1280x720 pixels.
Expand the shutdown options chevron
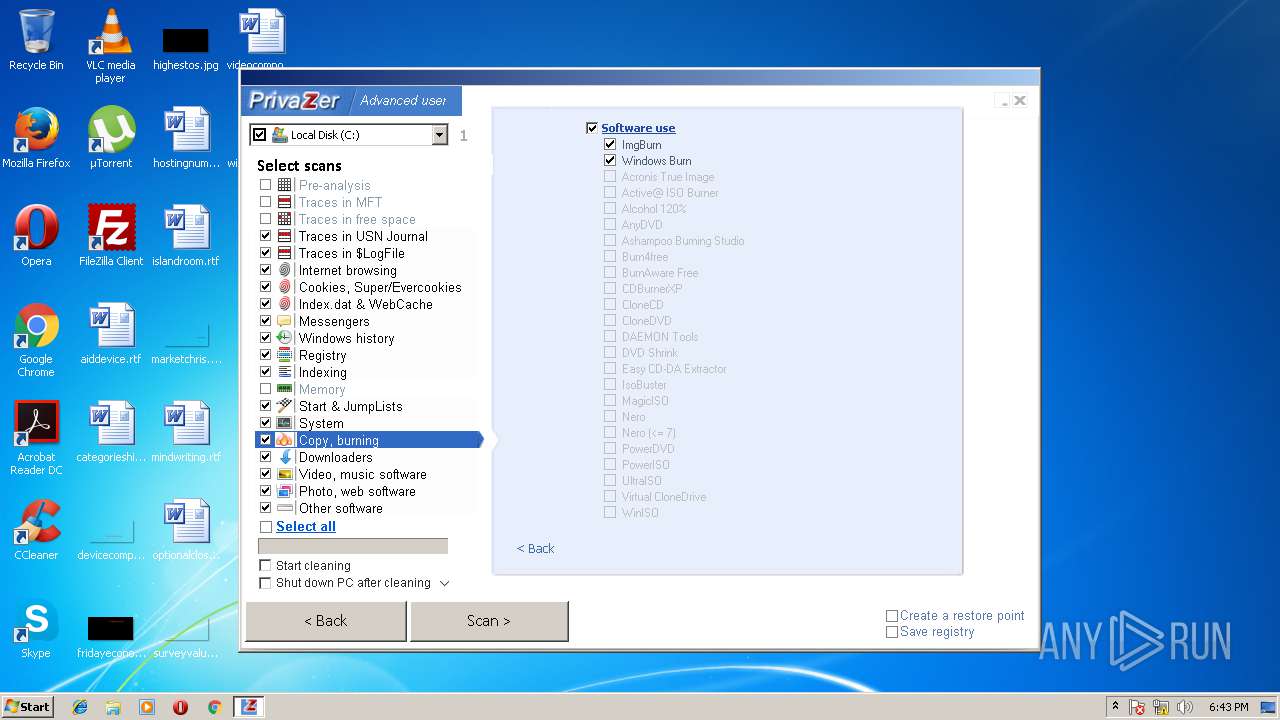[x=444, y=583]
